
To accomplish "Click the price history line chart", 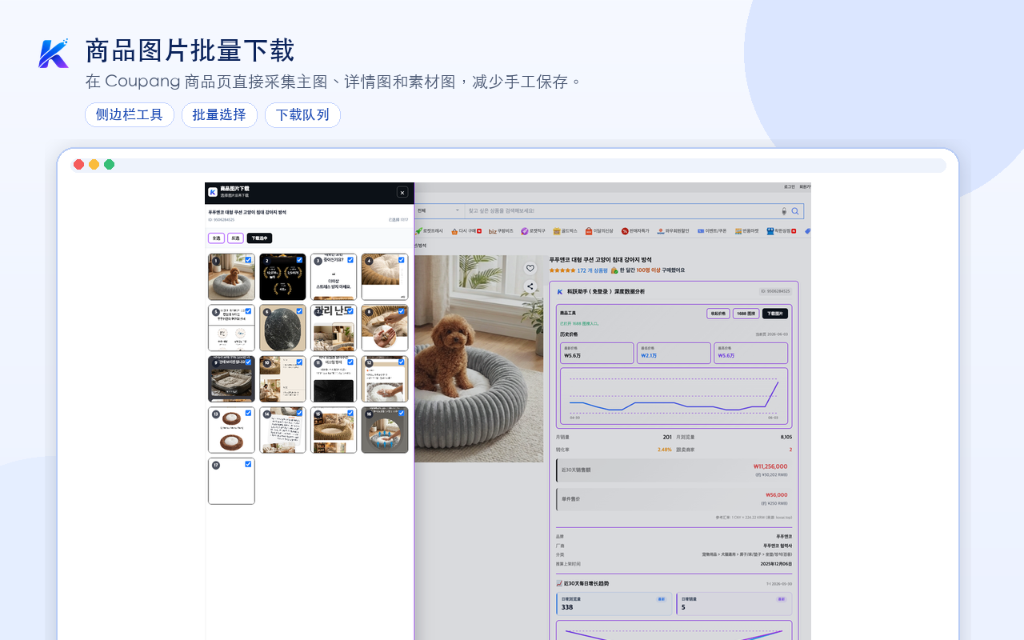I will click(x=674, y=396).
